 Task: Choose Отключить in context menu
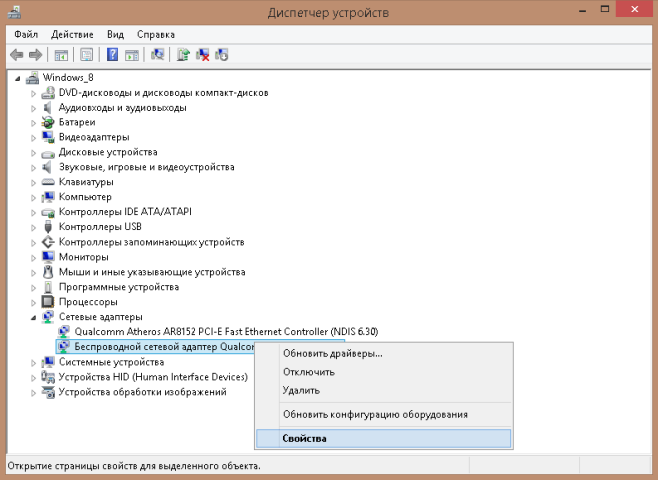384,372
